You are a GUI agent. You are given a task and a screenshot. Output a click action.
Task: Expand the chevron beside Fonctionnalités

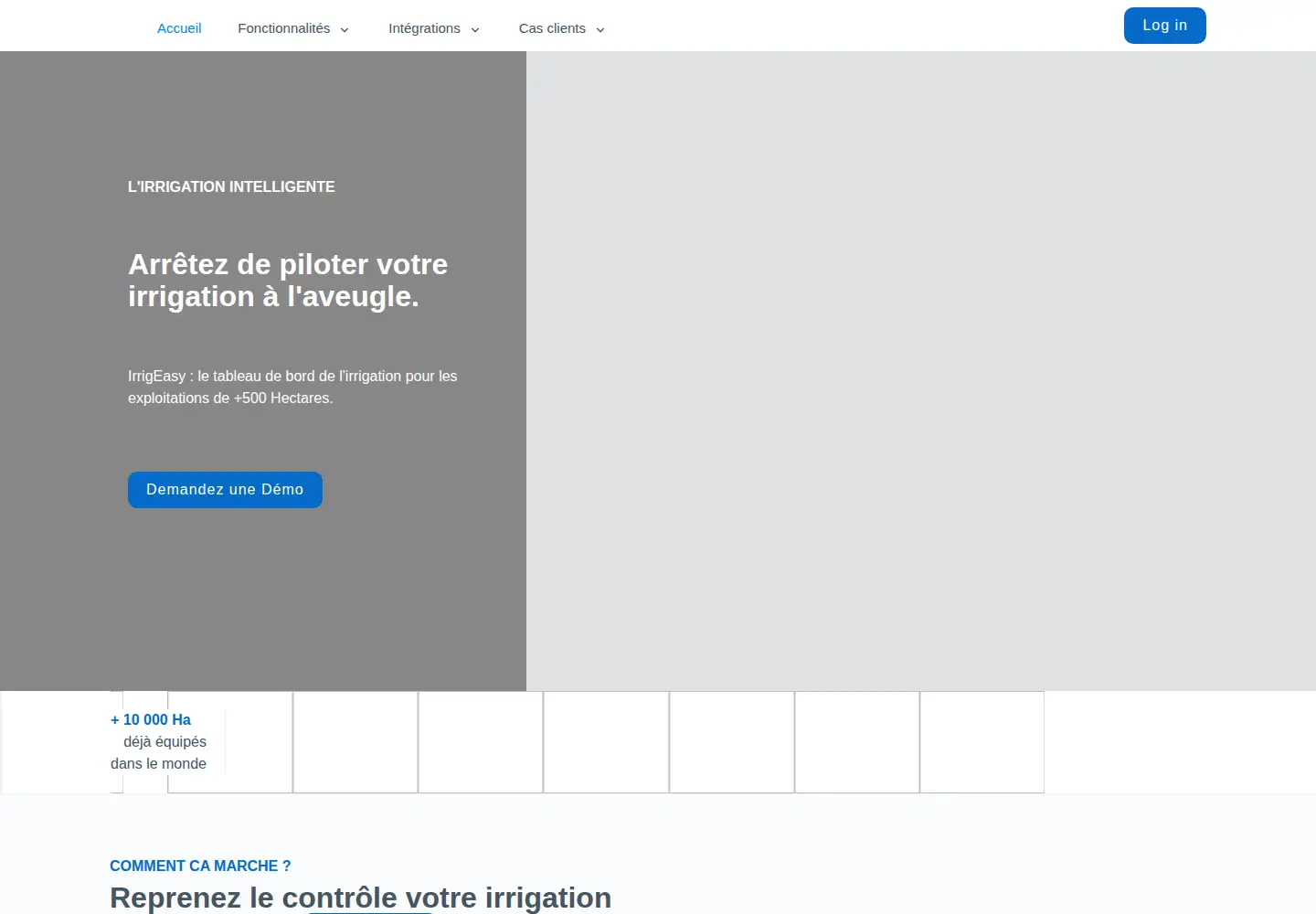pyautogui.click(x=345, y=29)
